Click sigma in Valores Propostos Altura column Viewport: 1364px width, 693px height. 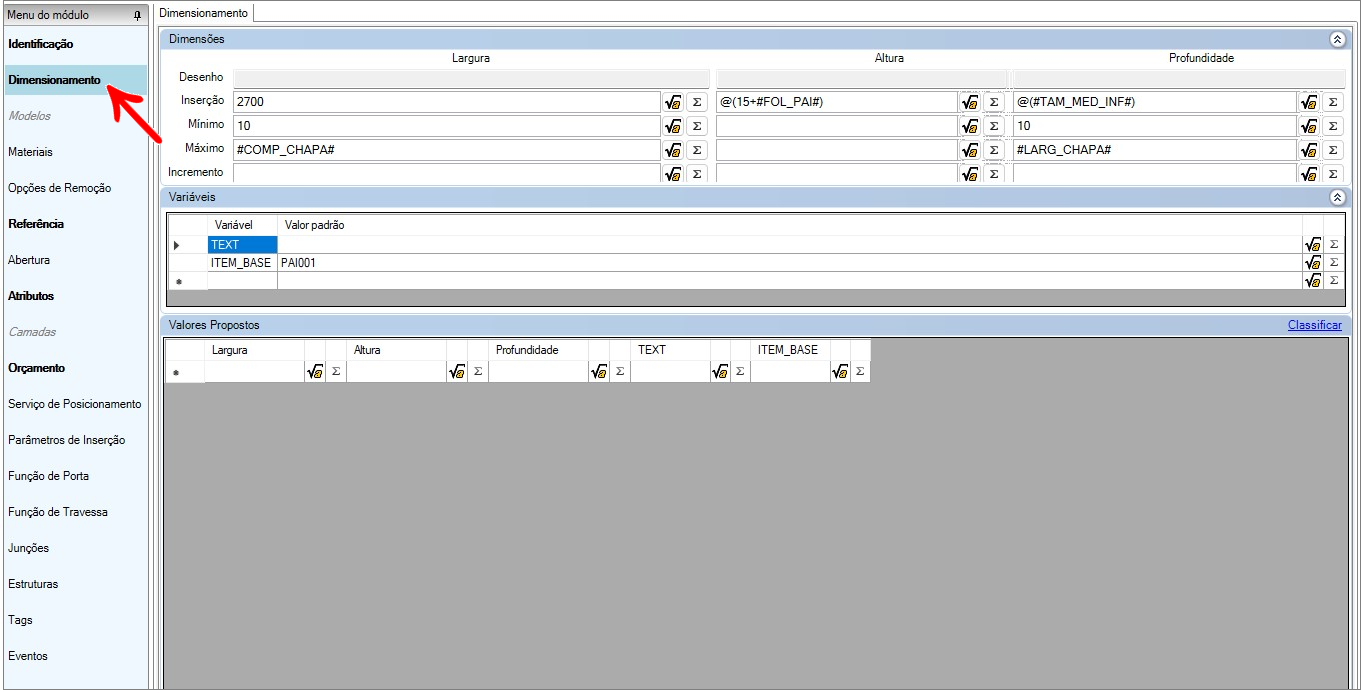pos(478,371)
